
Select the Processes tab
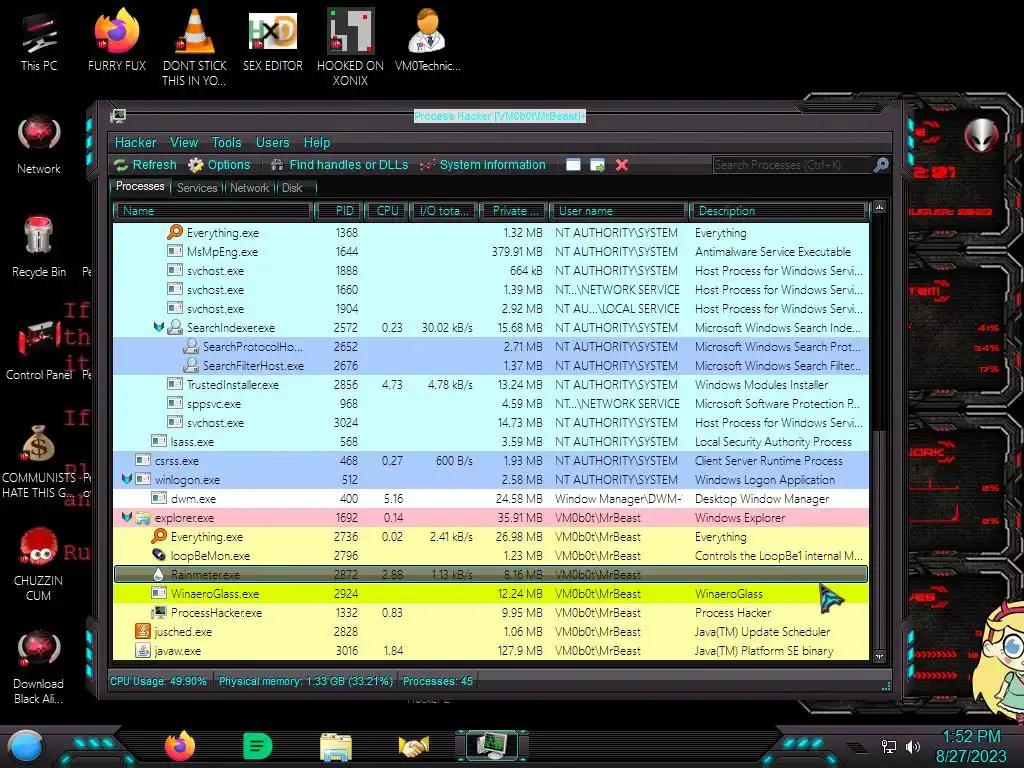click(140, 187)
